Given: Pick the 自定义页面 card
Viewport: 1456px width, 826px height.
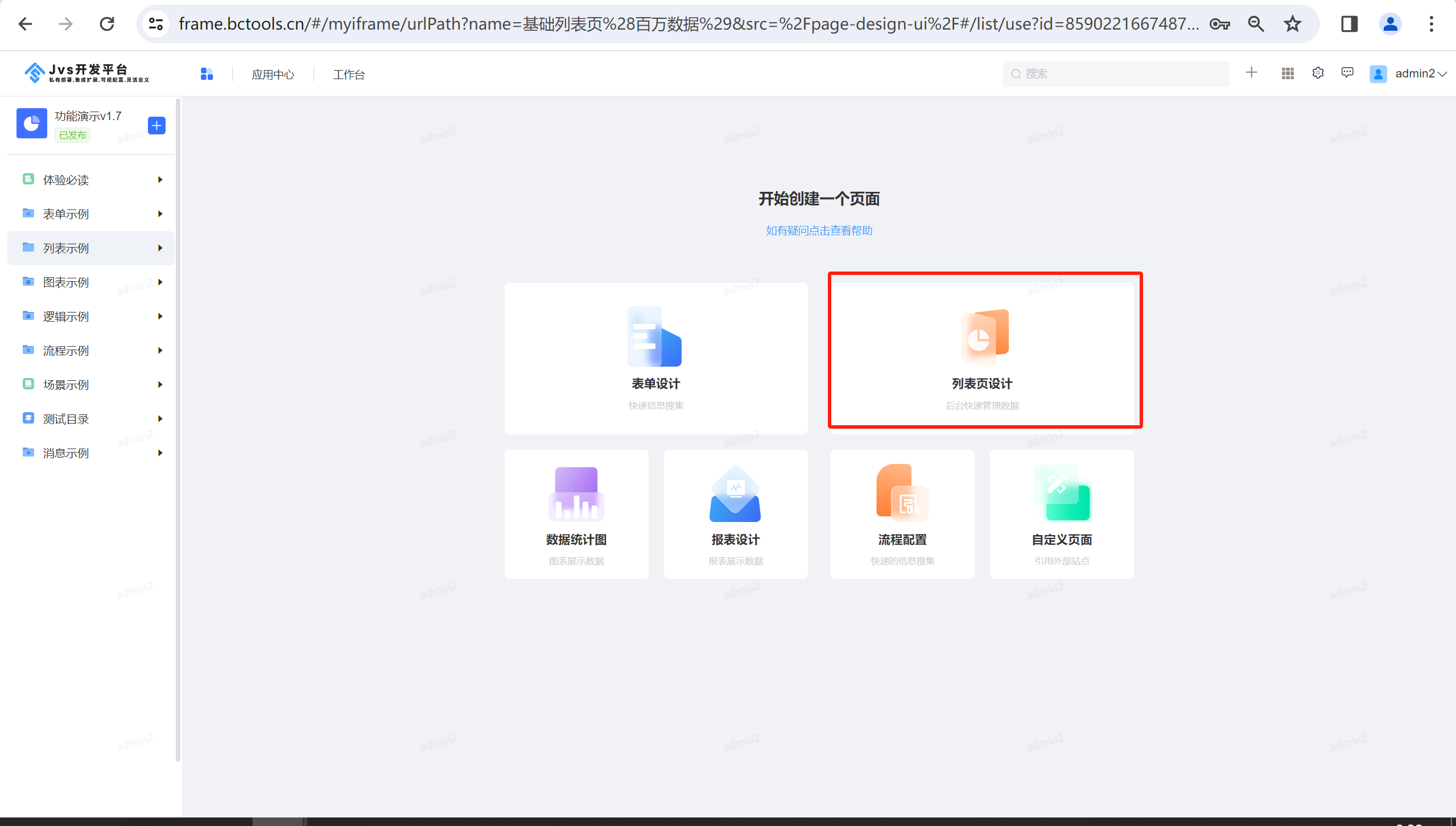Looking at the screenshot, I should pyautogui.click(x=1061, y=514).
